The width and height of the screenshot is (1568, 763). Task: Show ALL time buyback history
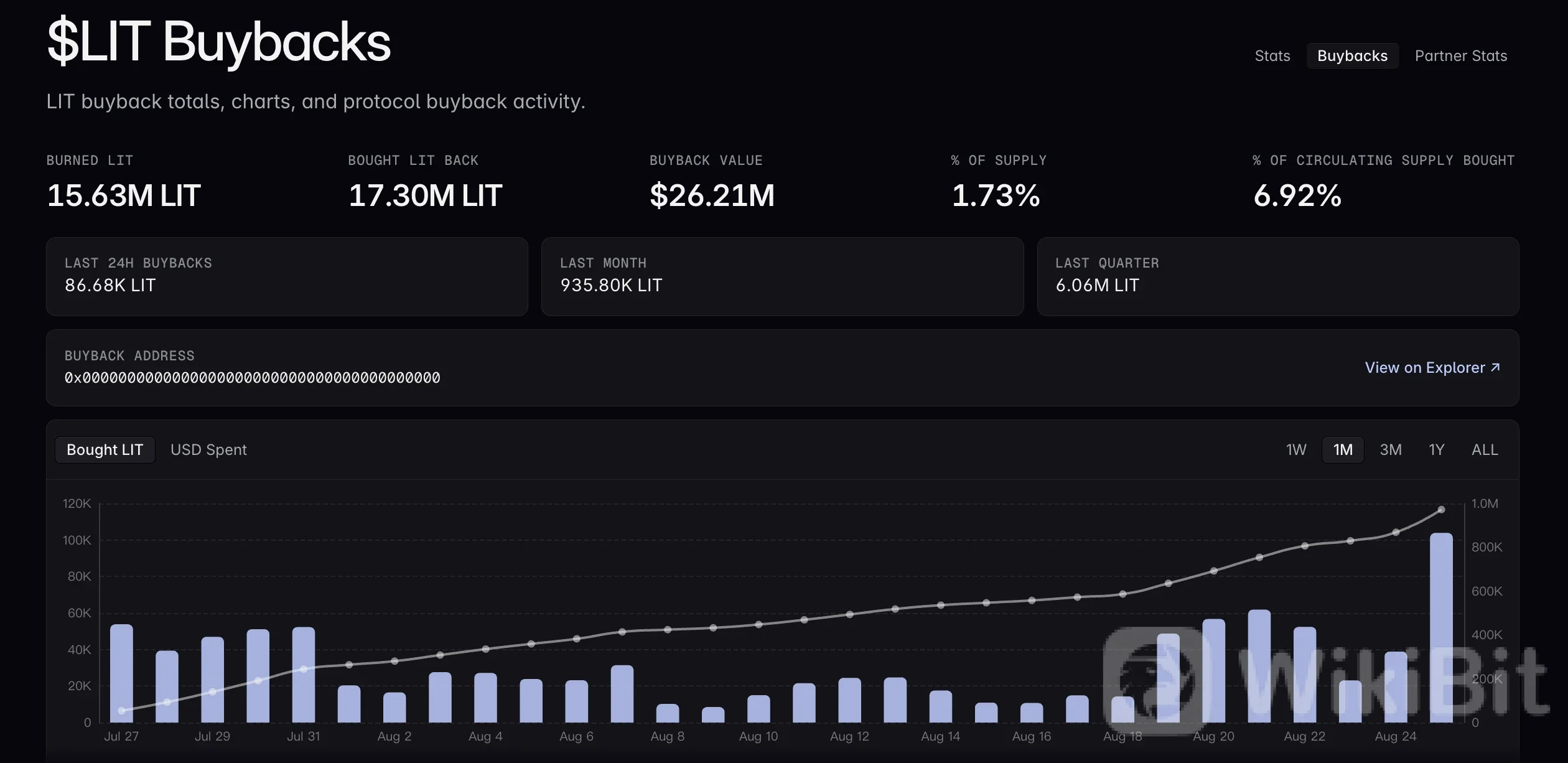click(1485, 449)
